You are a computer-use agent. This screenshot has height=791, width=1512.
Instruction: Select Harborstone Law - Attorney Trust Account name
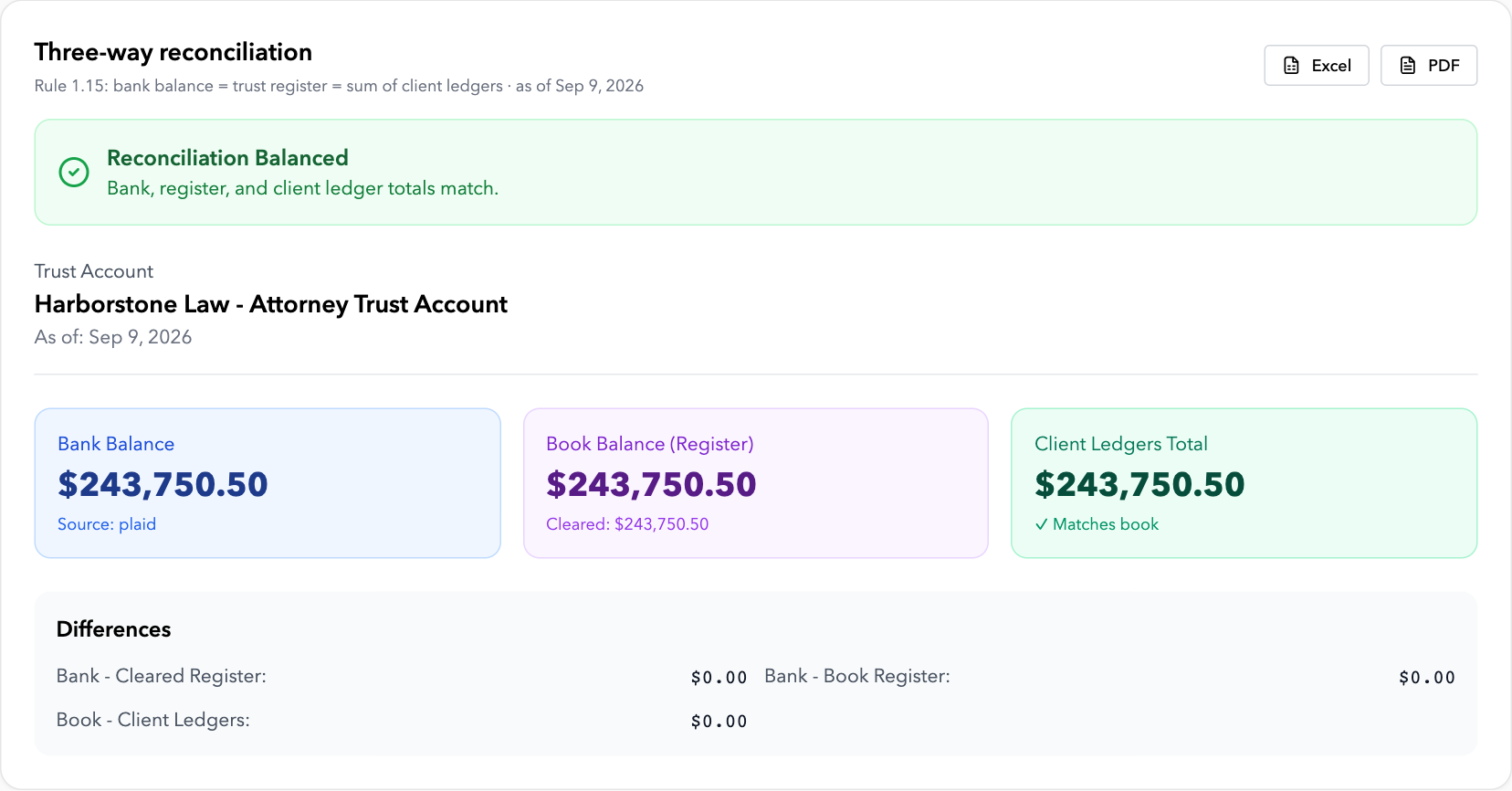click(x=271, y=304)
